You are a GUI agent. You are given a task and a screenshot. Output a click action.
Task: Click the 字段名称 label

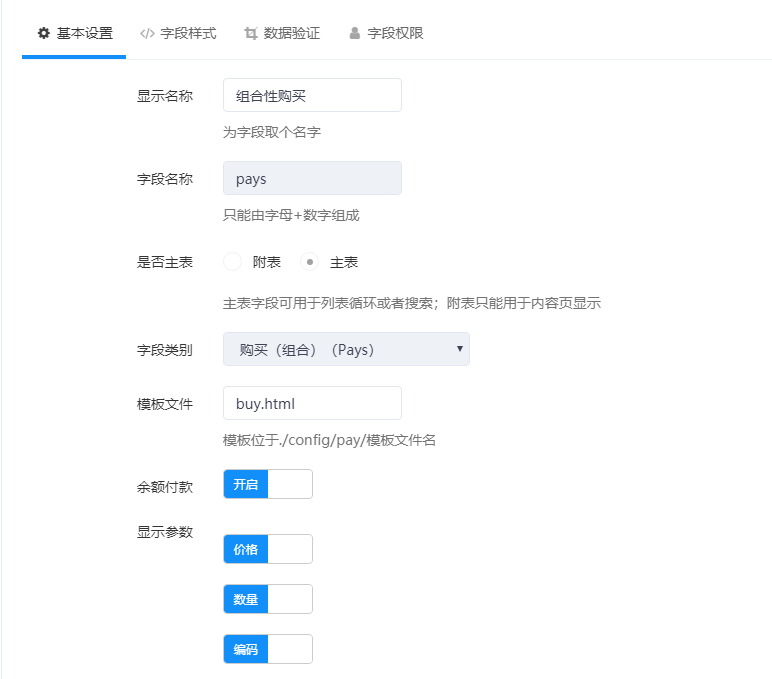pos(164,179)
